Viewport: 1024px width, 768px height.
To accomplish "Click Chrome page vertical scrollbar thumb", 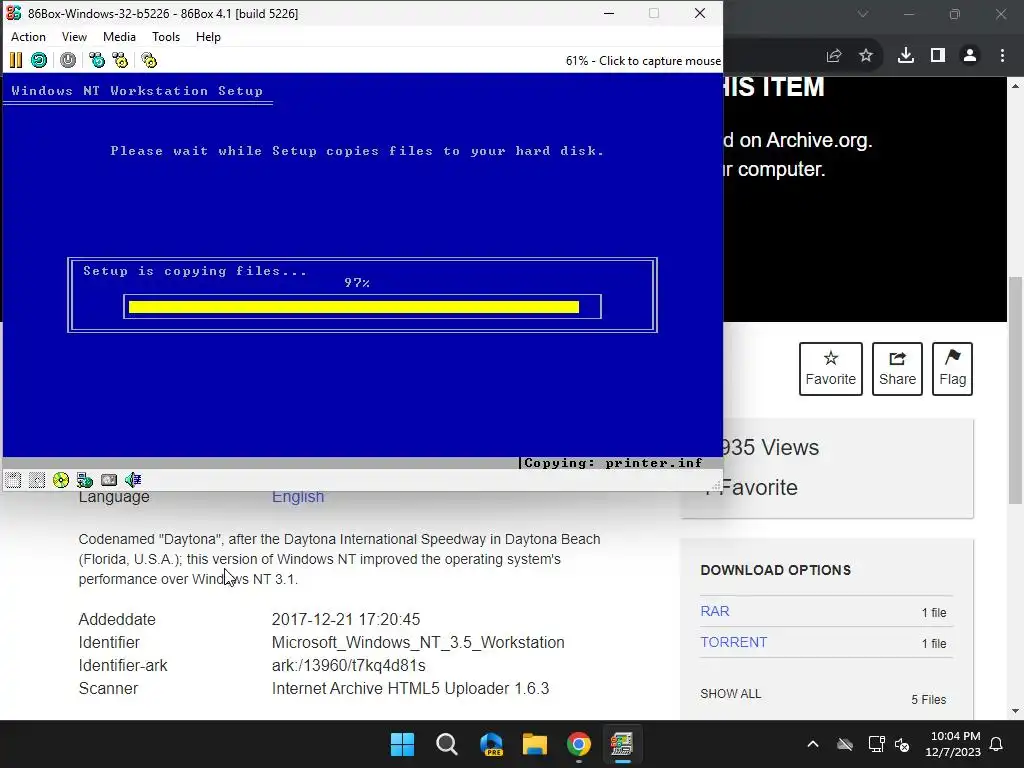I will tap(1016, 391).
